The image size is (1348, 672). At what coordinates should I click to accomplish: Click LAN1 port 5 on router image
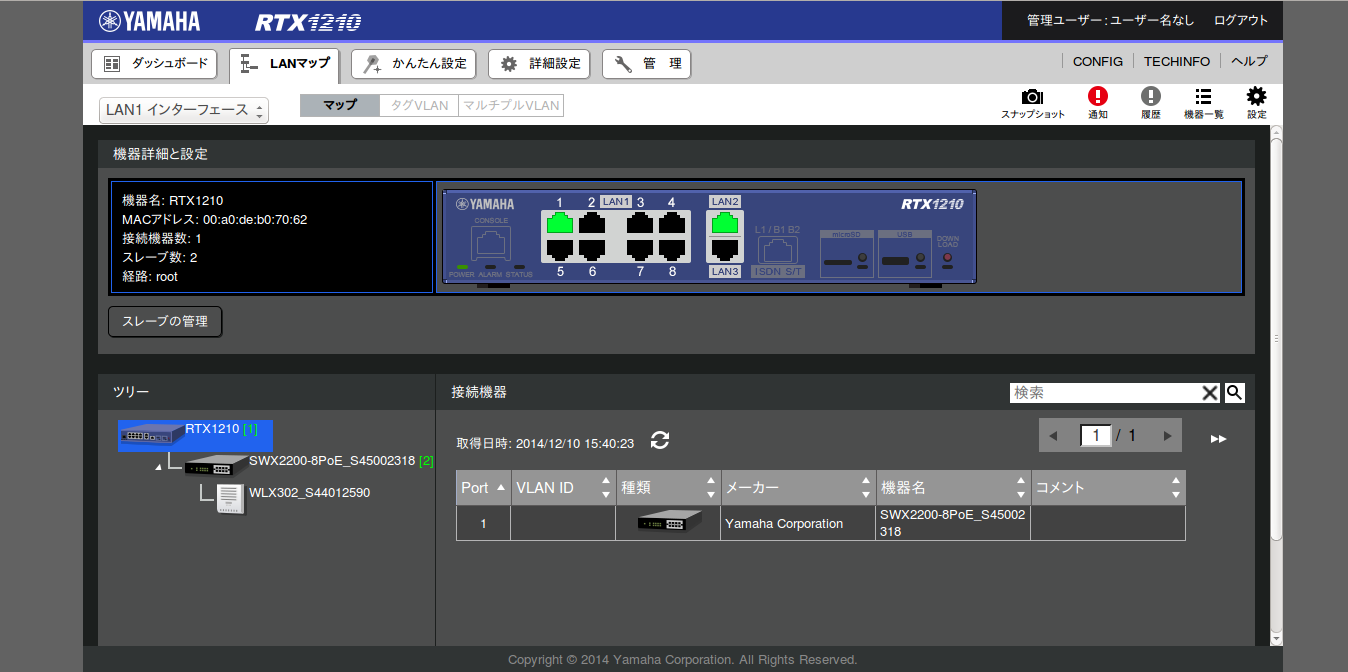pos(560,249)
